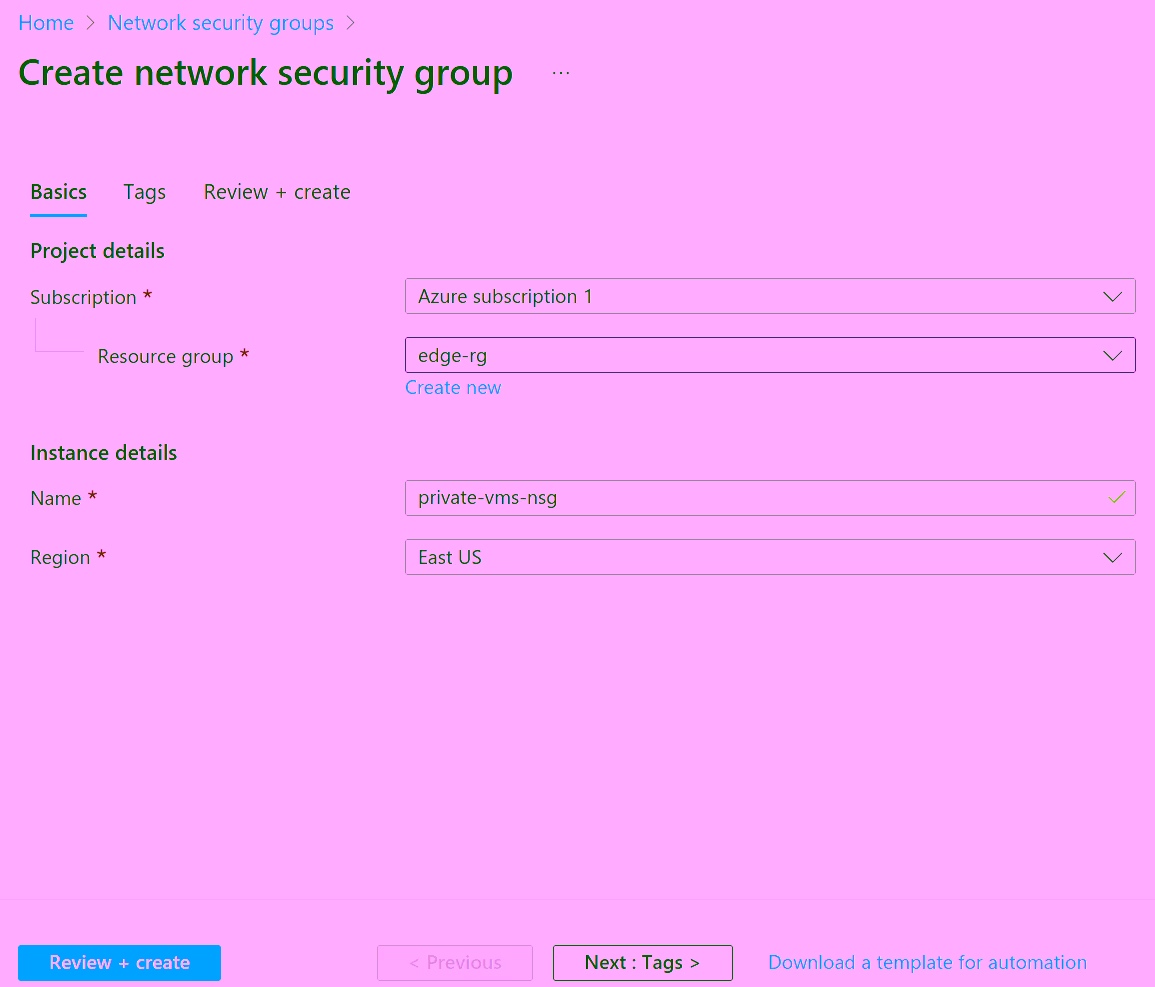Navigate to Network security groups breadcrumb
This screenshot has height=987, width=1155.
pyautogui.click(x=221, y=23)
